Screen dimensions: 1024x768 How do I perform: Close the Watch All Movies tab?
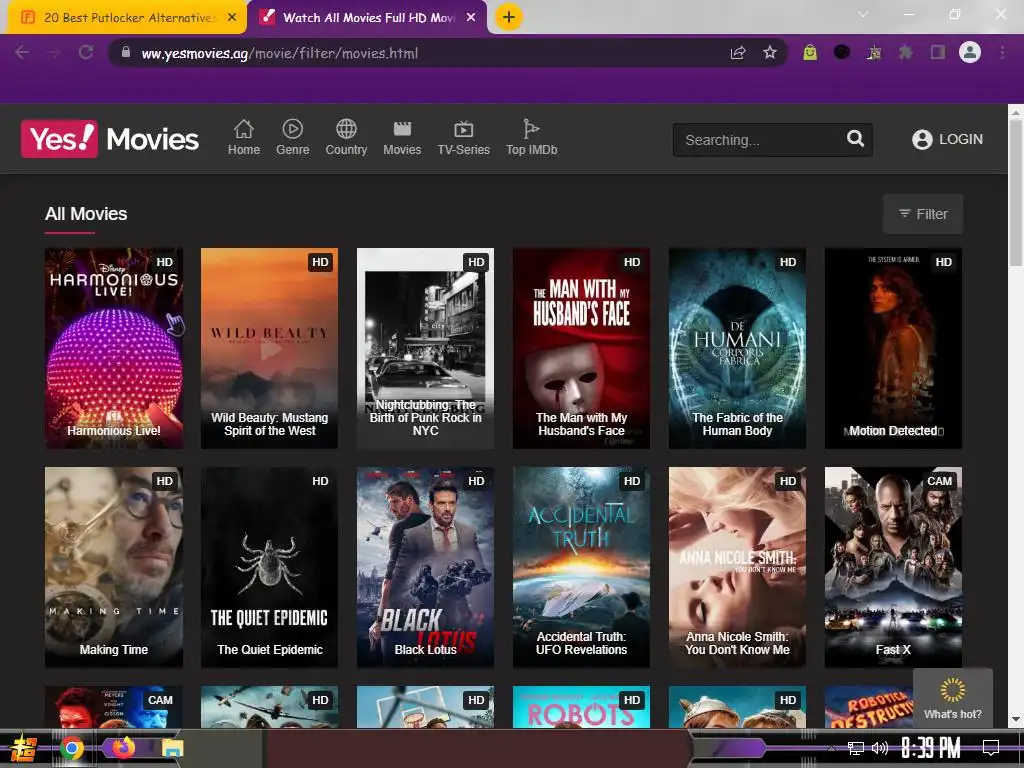coord(471,18)
